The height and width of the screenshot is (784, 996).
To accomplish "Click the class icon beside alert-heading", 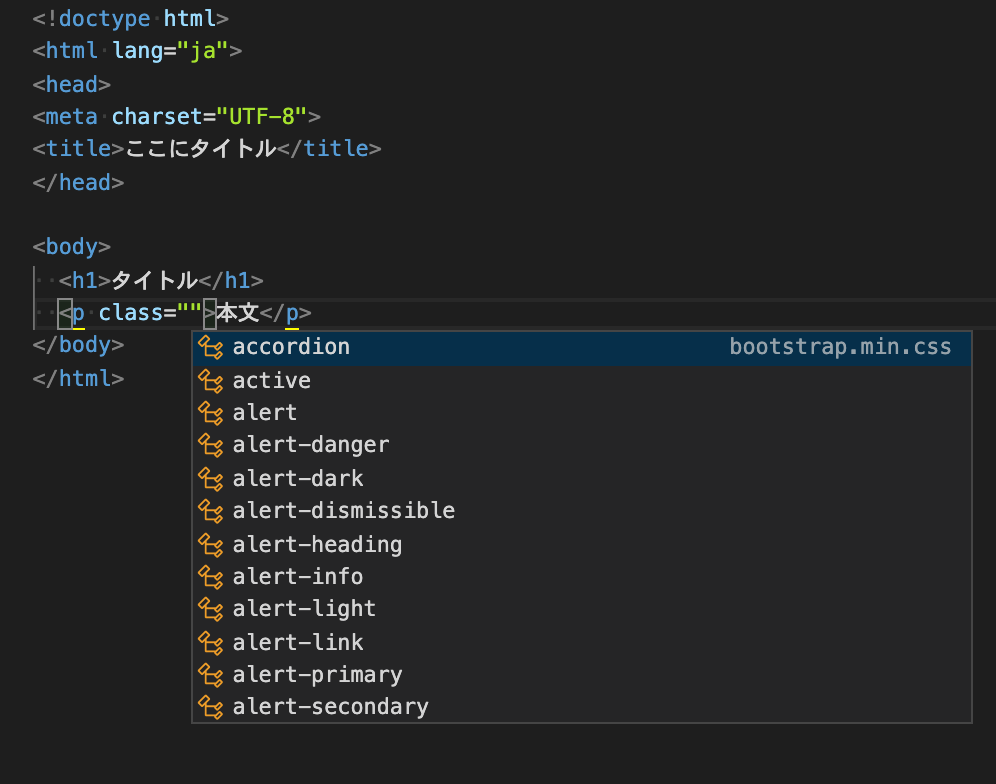I will pyautogui.click(x=211, y=543).
